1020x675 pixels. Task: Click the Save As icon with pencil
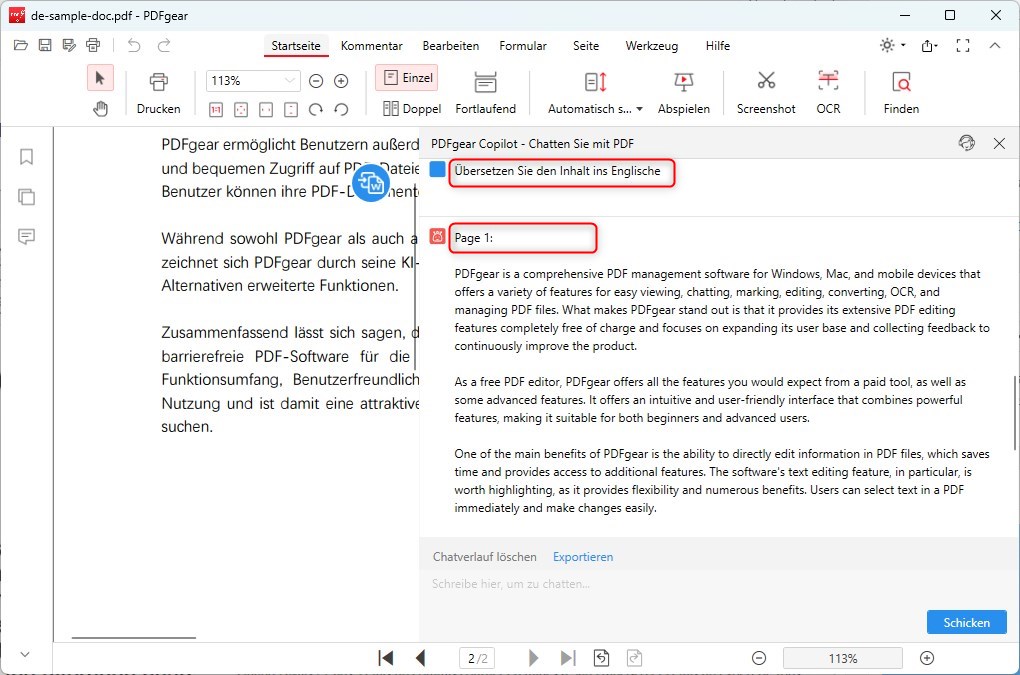pyautogui.click(x=69, y=45)
